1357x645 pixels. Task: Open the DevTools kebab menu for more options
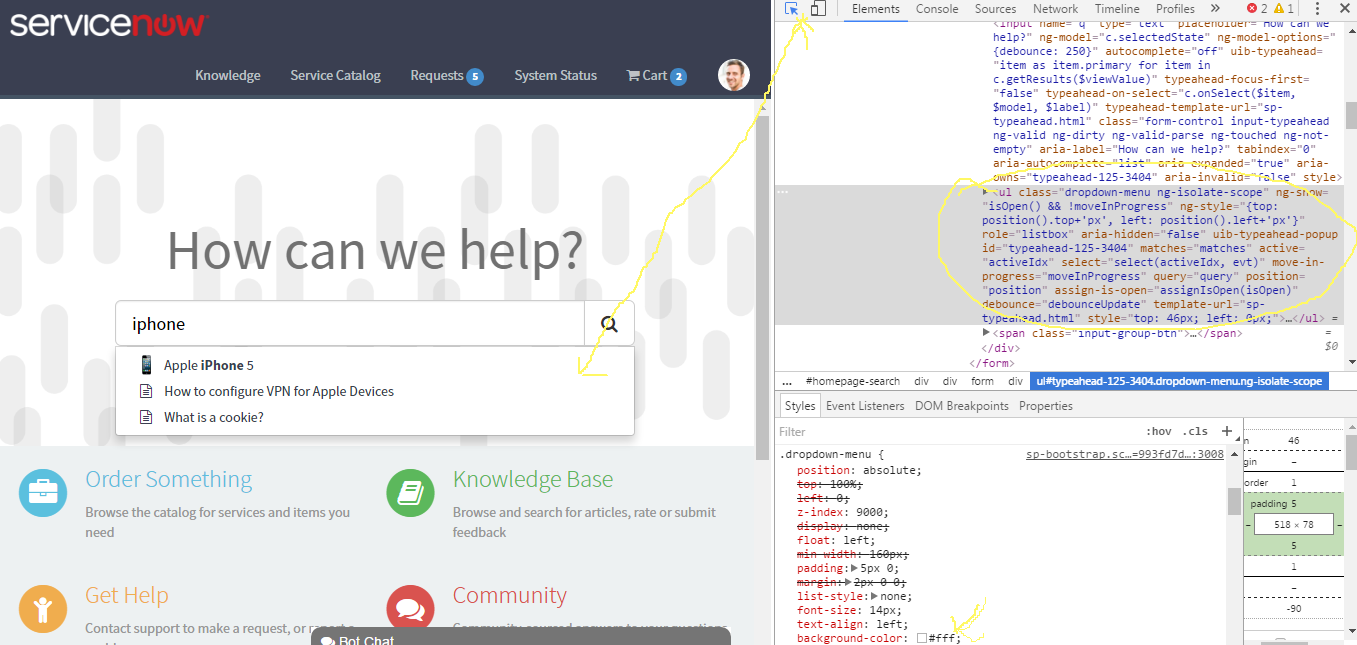pyautogui.click(x=1318, y=9)
